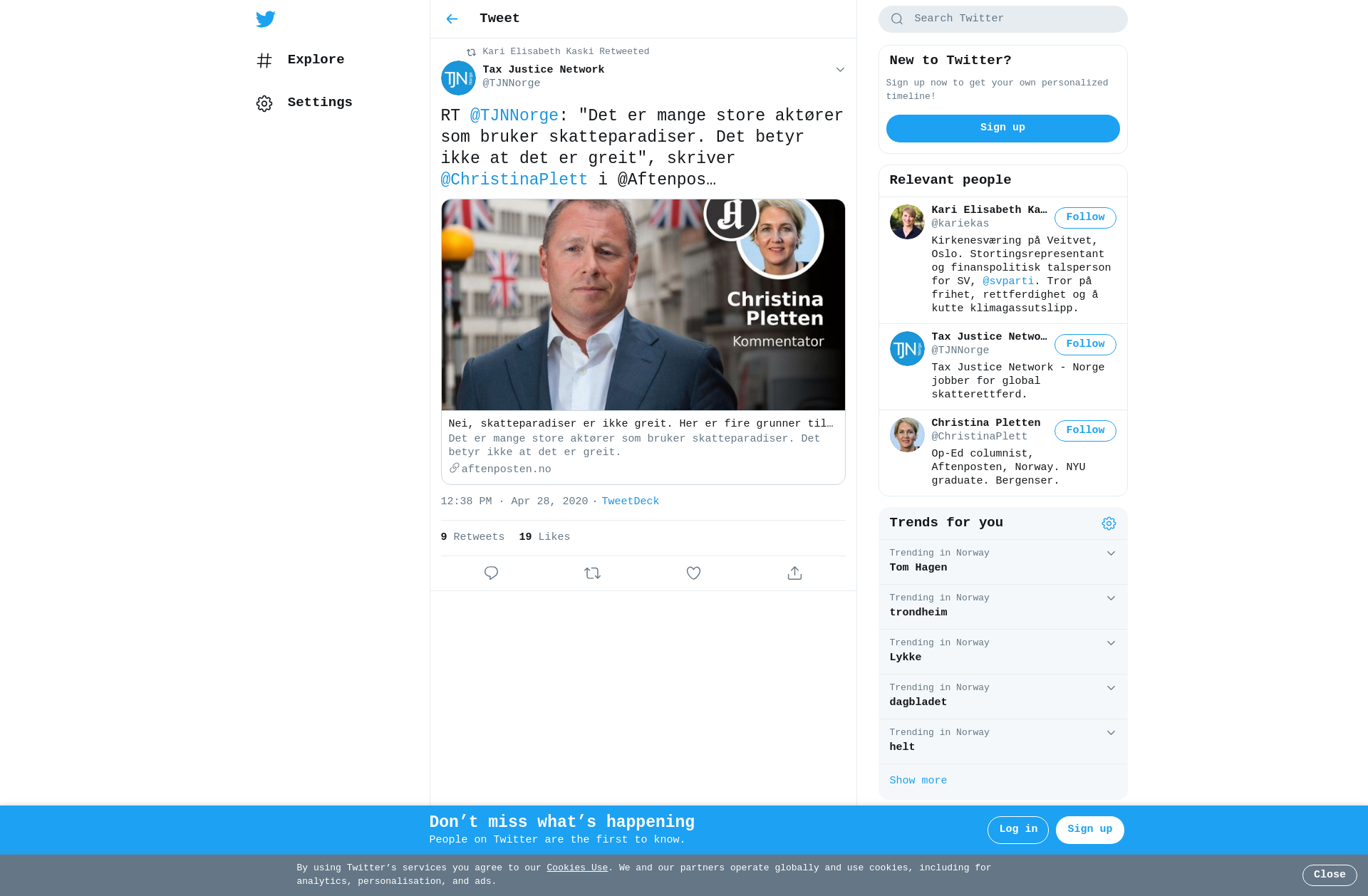
Task: Open the Aftenposten article image preview
Action: (643, 305)
